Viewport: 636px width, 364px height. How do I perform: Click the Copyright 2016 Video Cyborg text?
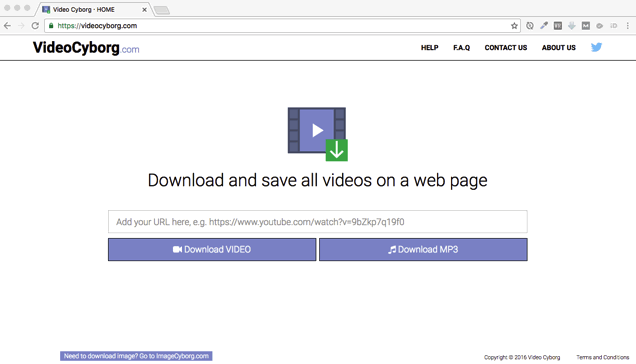(x=522, y=357)
